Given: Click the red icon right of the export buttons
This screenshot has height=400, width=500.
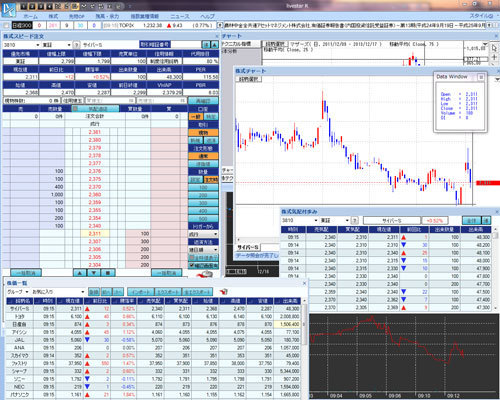Looking at the screenshot, I should (223, 292).
